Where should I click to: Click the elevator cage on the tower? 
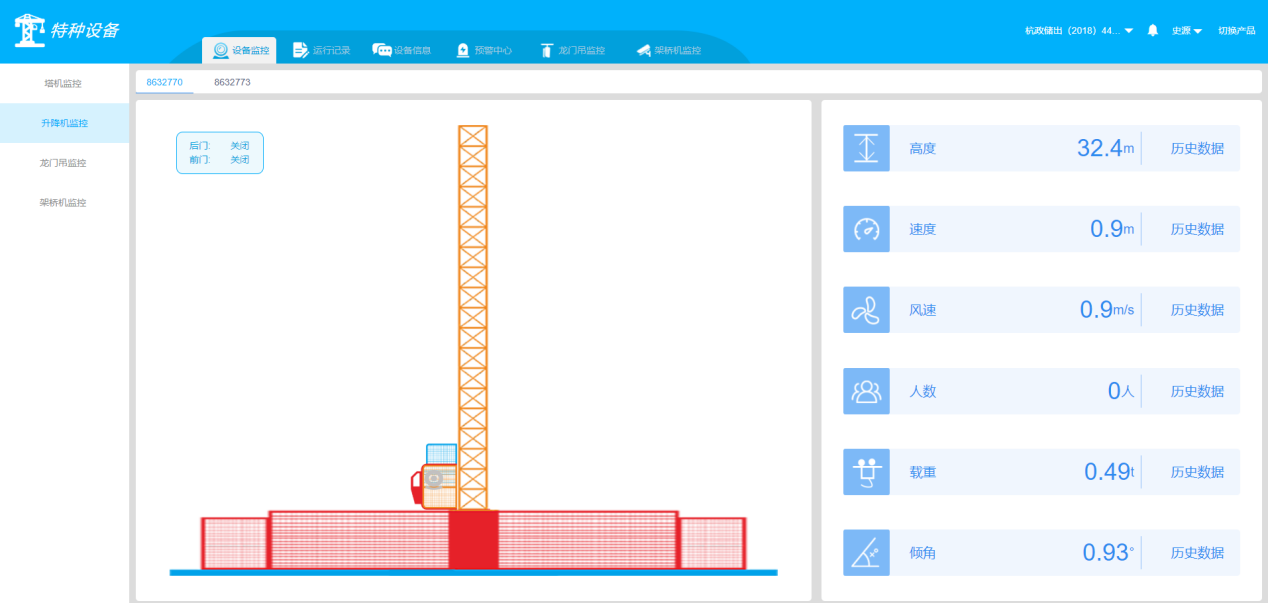click(440, 485)
